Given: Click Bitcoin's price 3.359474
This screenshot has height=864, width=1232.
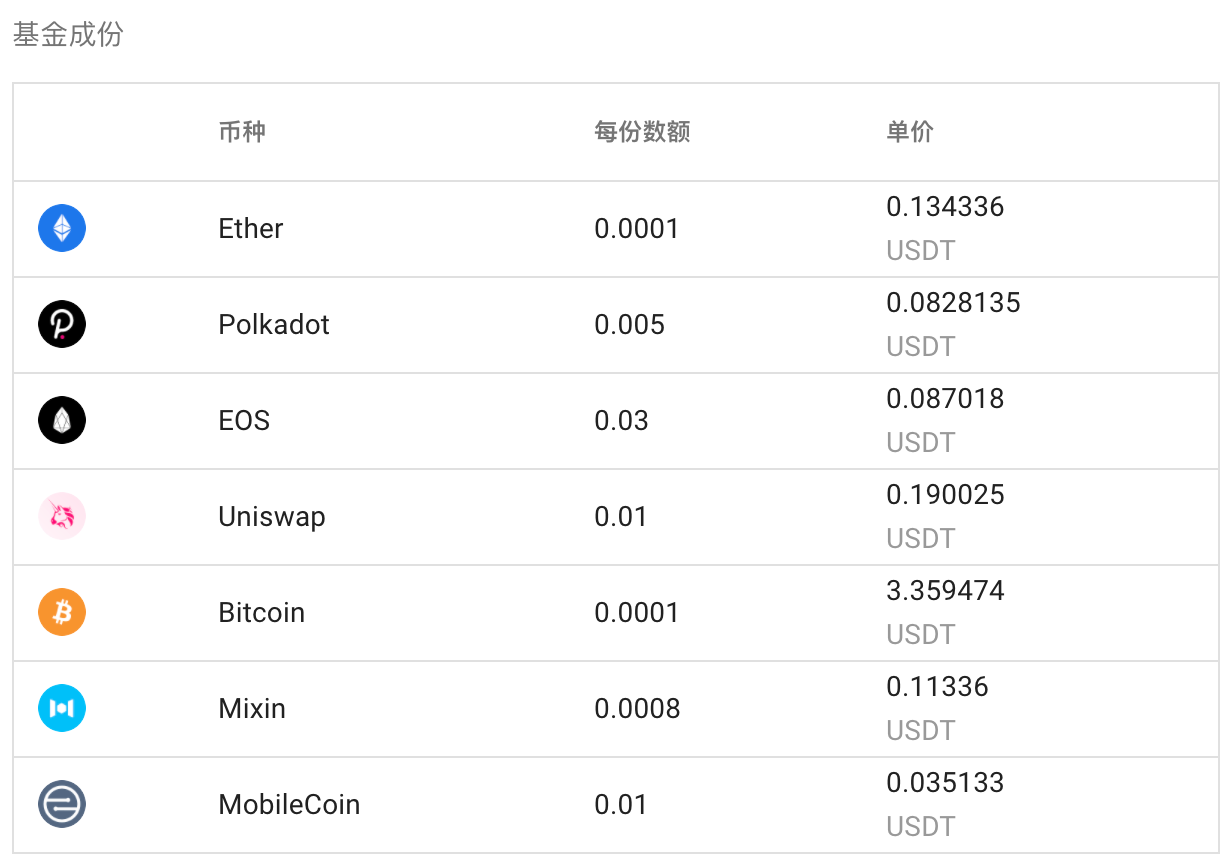Looking at the screenshot, I should (945, 591).
